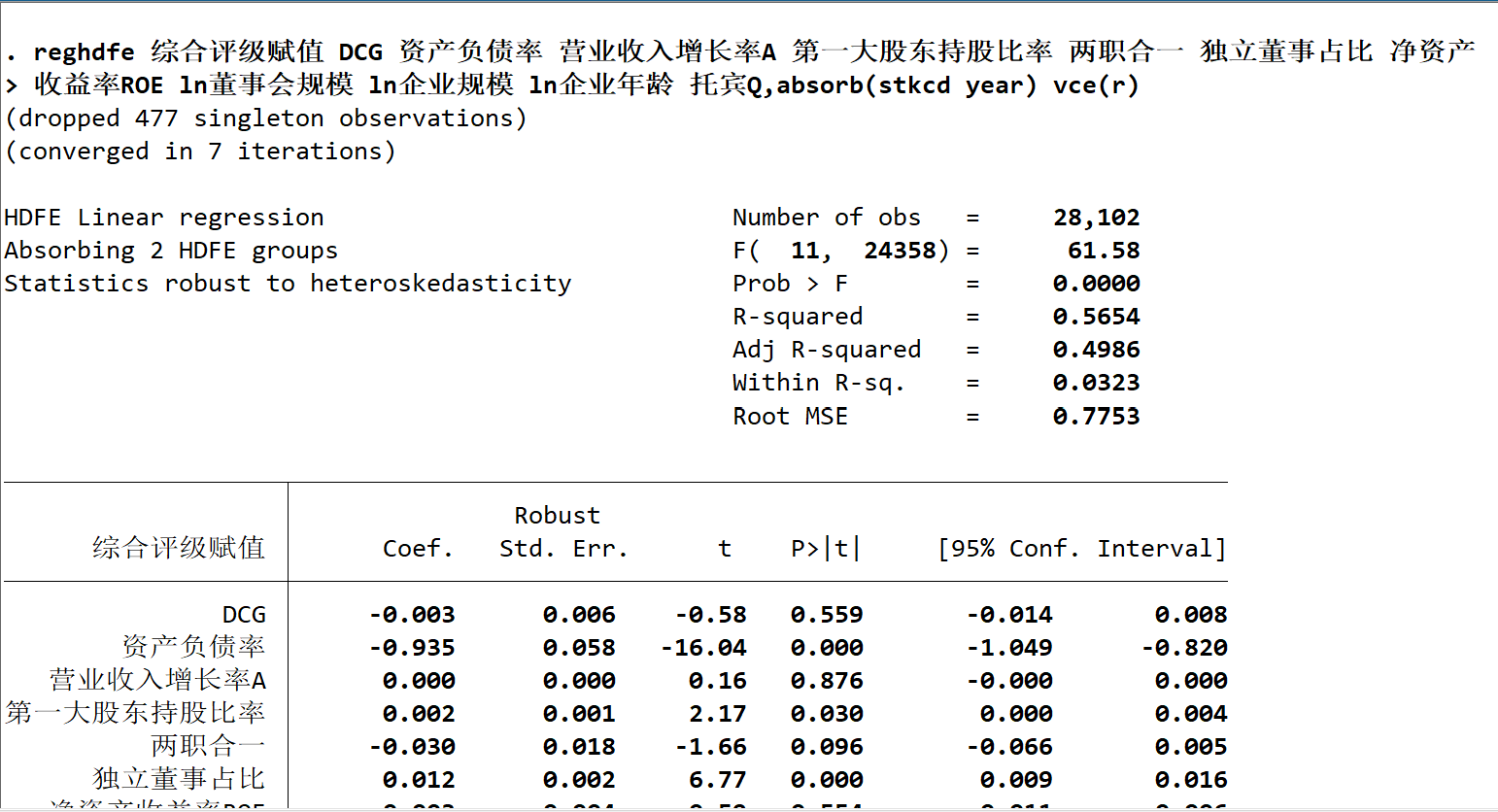Click the 95% Conf. Interval header
Viewport: 1498px width, 812px height.
(x=1081, y=549)
